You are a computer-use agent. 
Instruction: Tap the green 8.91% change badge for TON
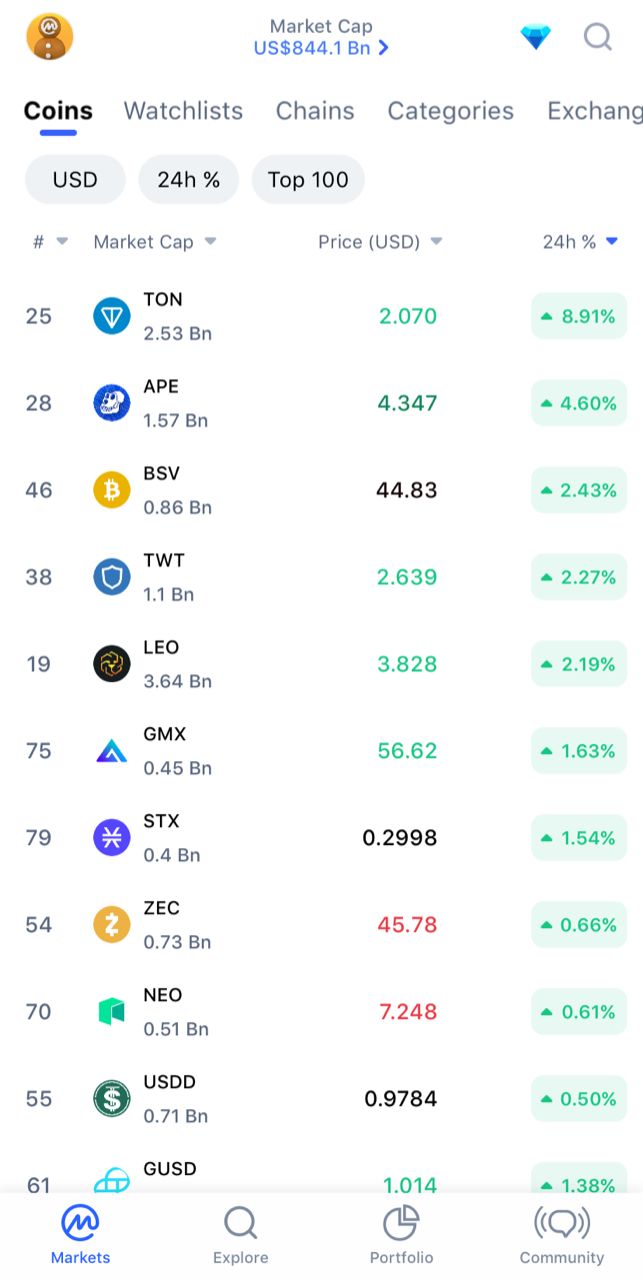pos(579,316)
